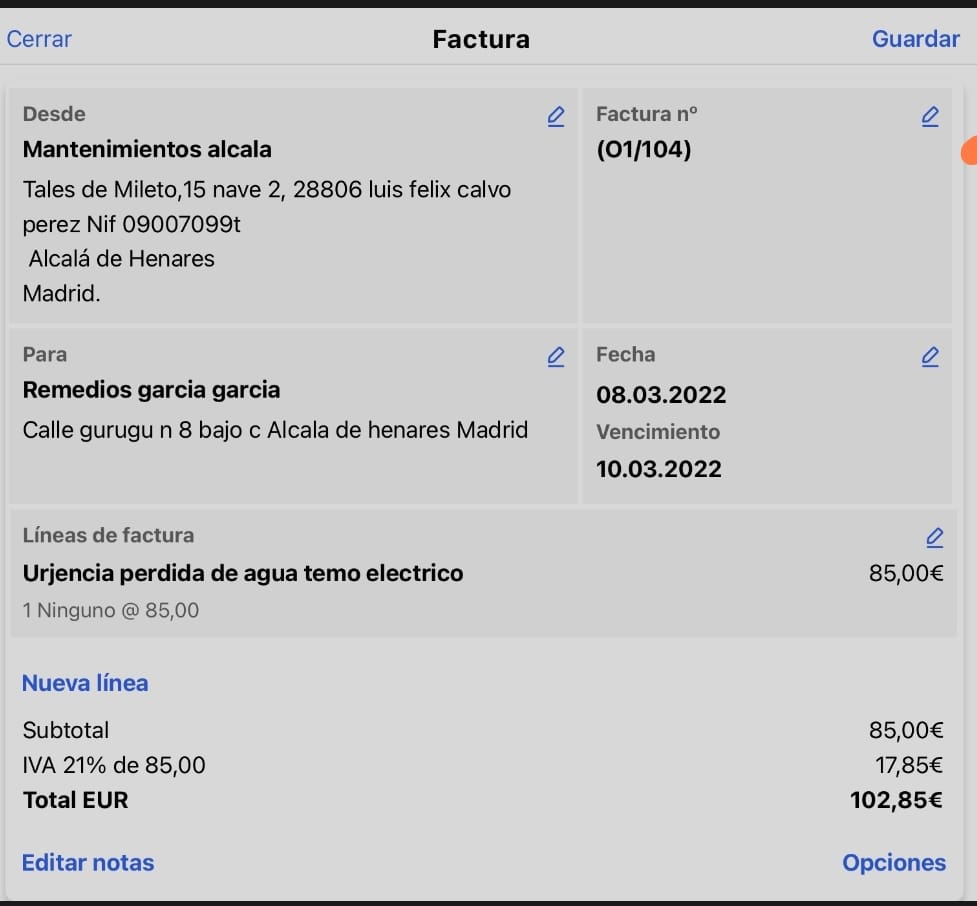
Task: Tap the IVA 21% de 85,00 row
Action: point(114,766)
